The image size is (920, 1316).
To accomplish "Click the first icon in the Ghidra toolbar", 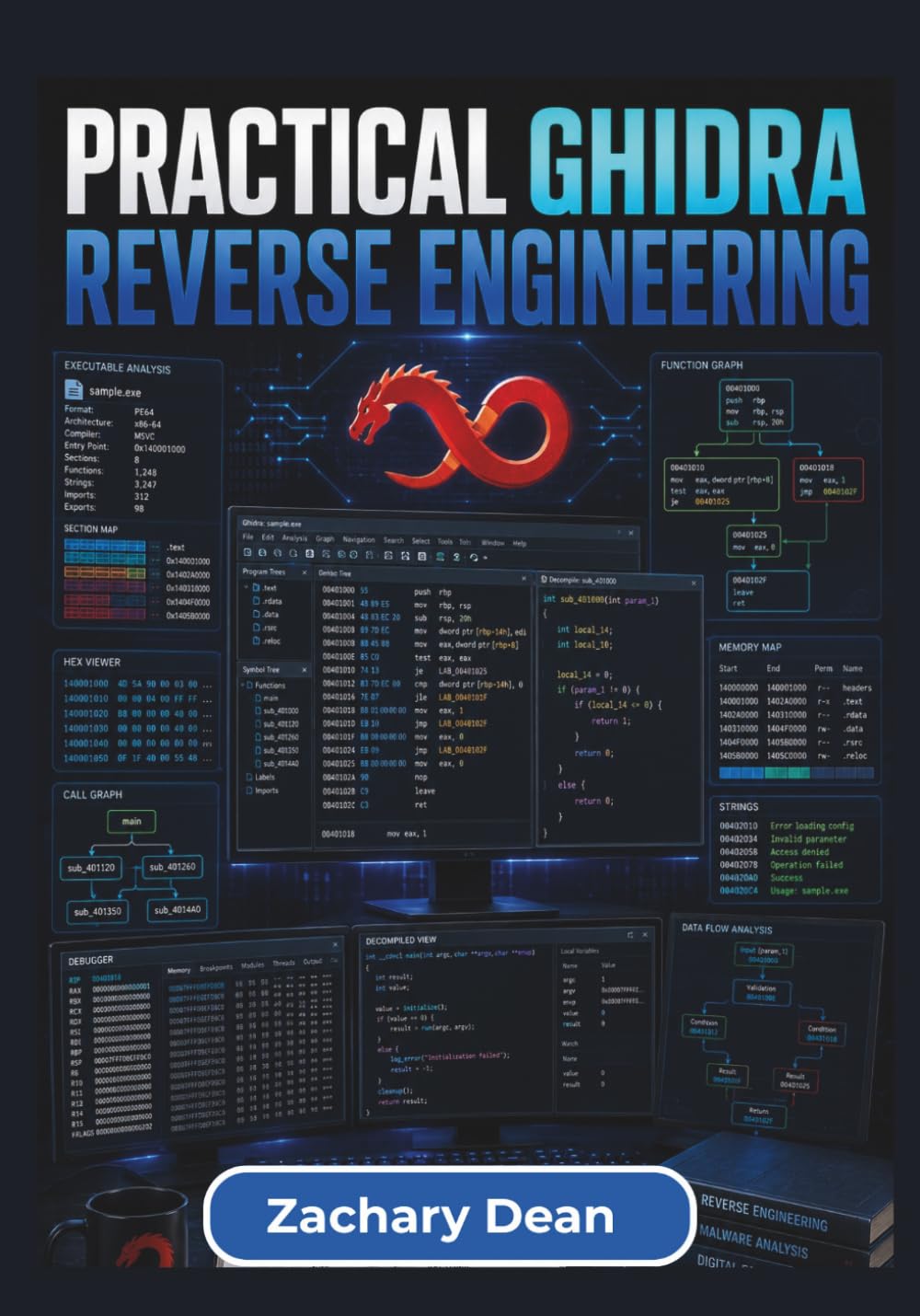I will click(x=247, y=554).
